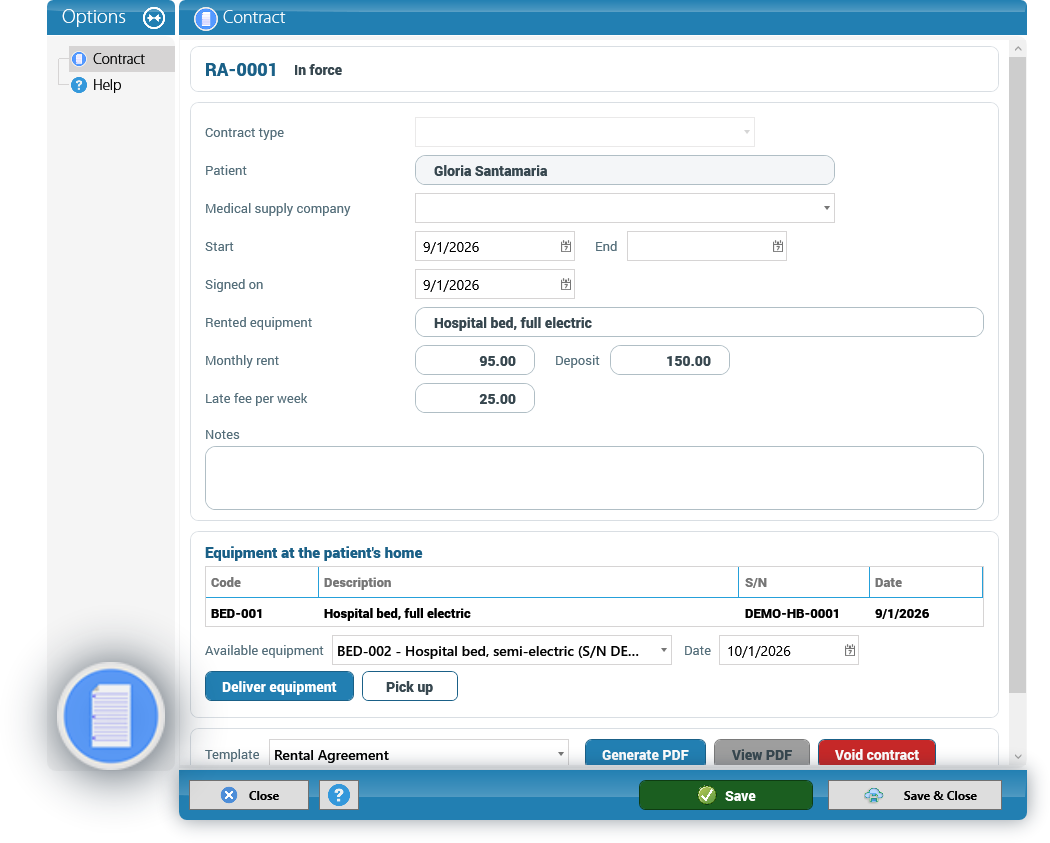Click the equipment delivery Date field

tap(789, 650)
